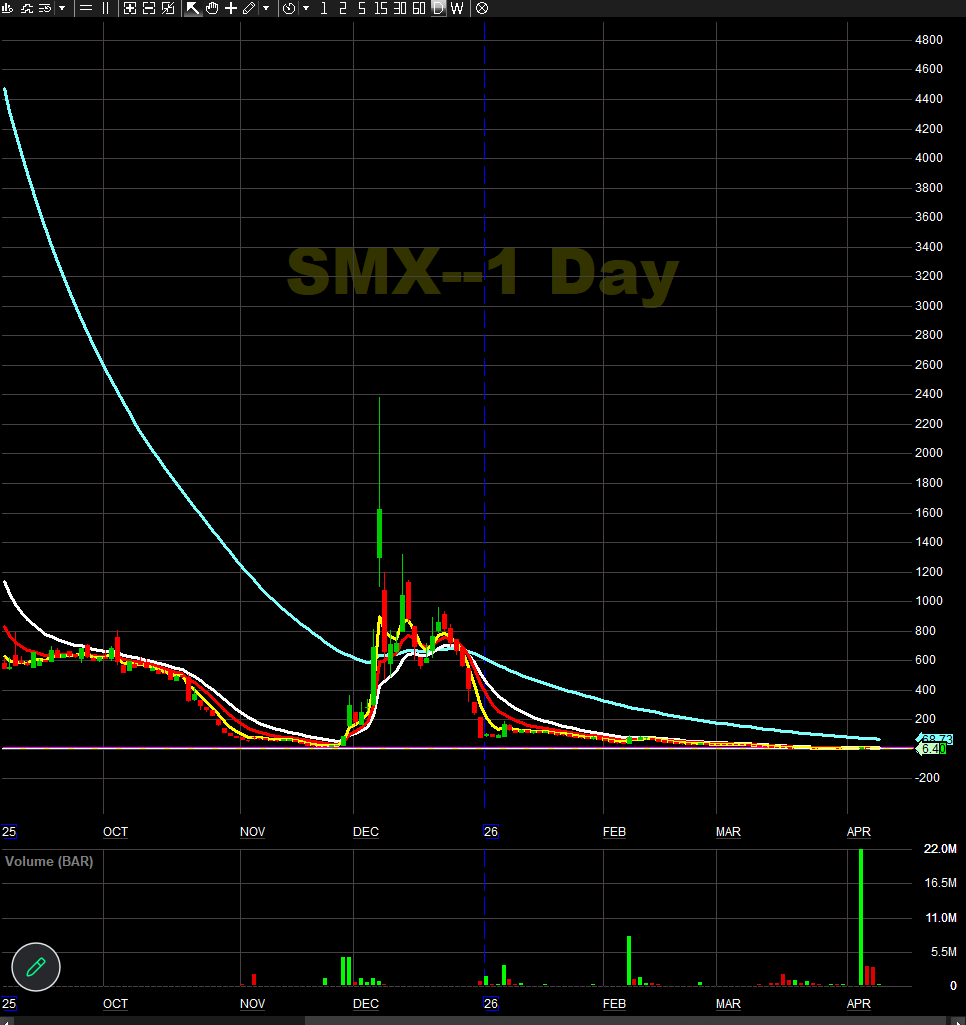Screen dimensions: 966x1025
Task: Select the crosshair tool
Action: tap(230, 8)
